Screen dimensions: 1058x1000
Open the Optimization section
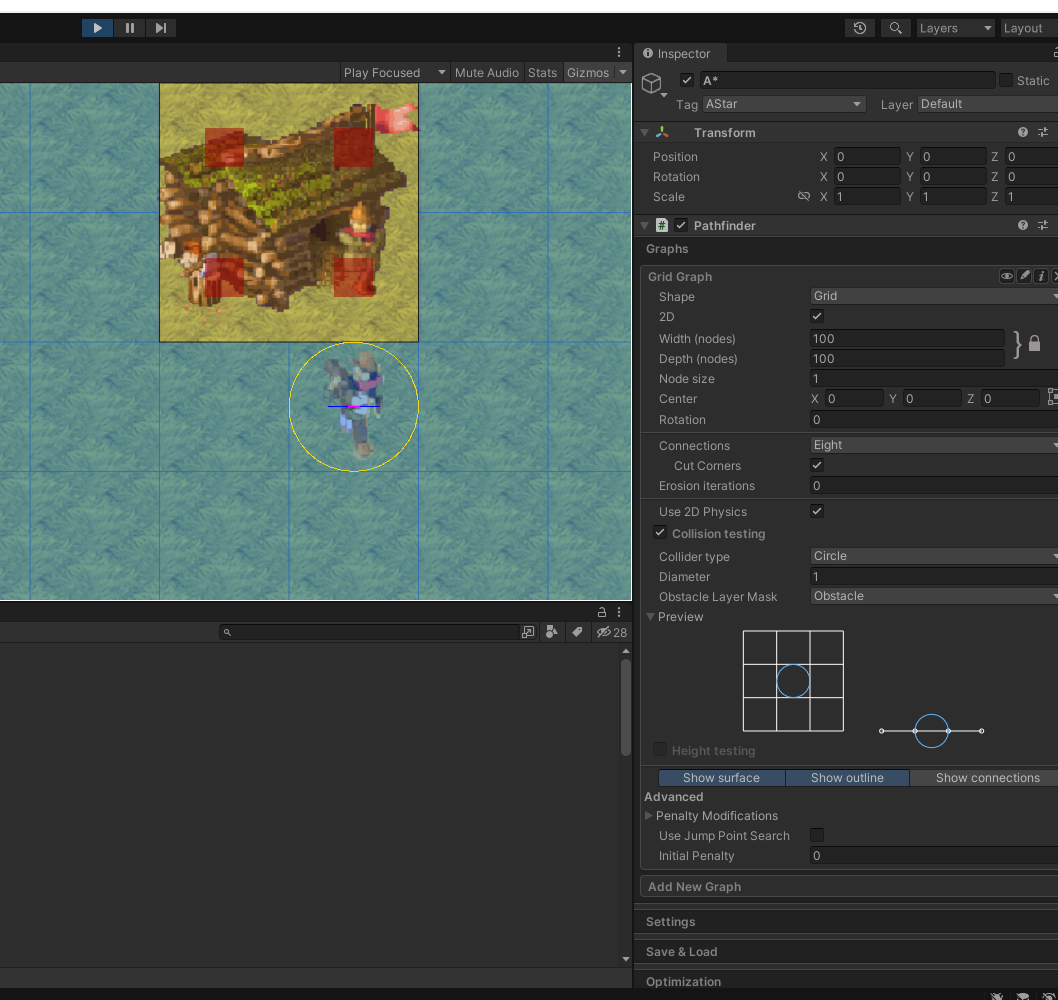(x=846, y=981)
